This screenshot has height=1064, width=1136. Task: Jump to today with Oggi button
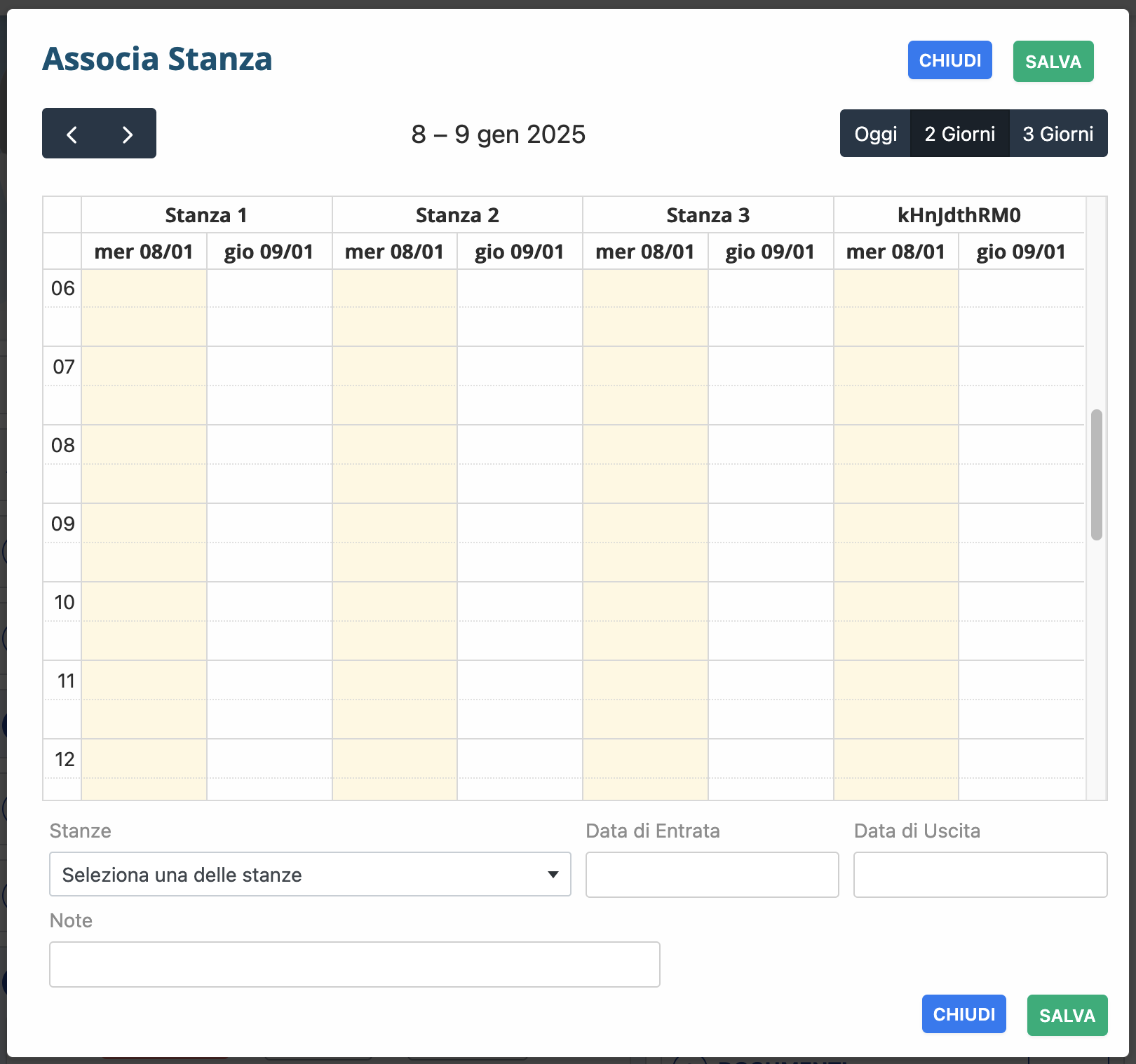(875, 134)
